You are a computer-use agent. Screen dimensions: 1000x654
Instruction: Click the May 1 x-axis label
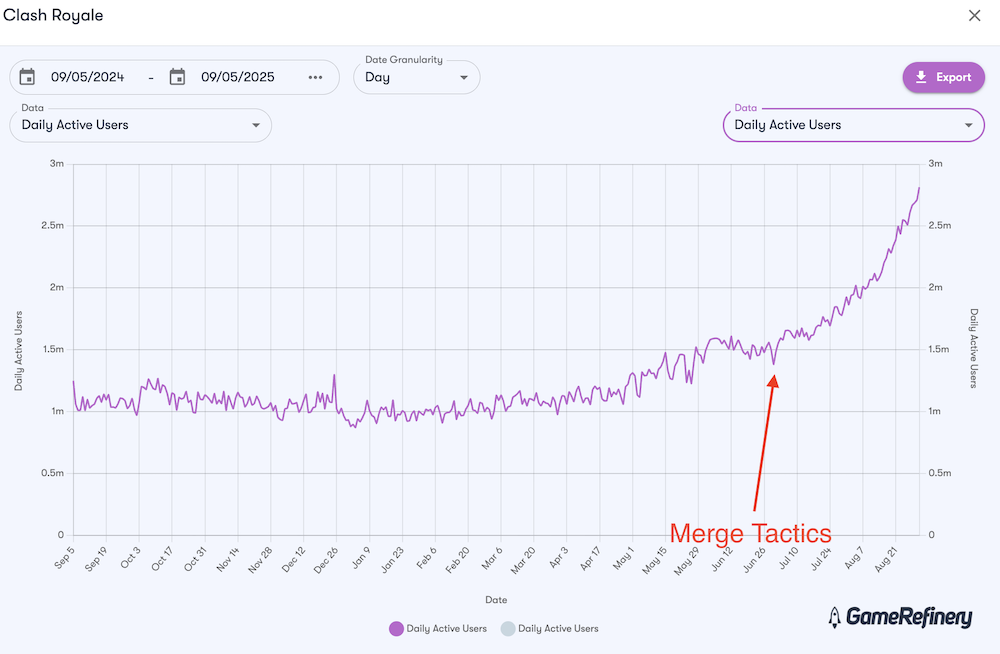pos(624,557)
